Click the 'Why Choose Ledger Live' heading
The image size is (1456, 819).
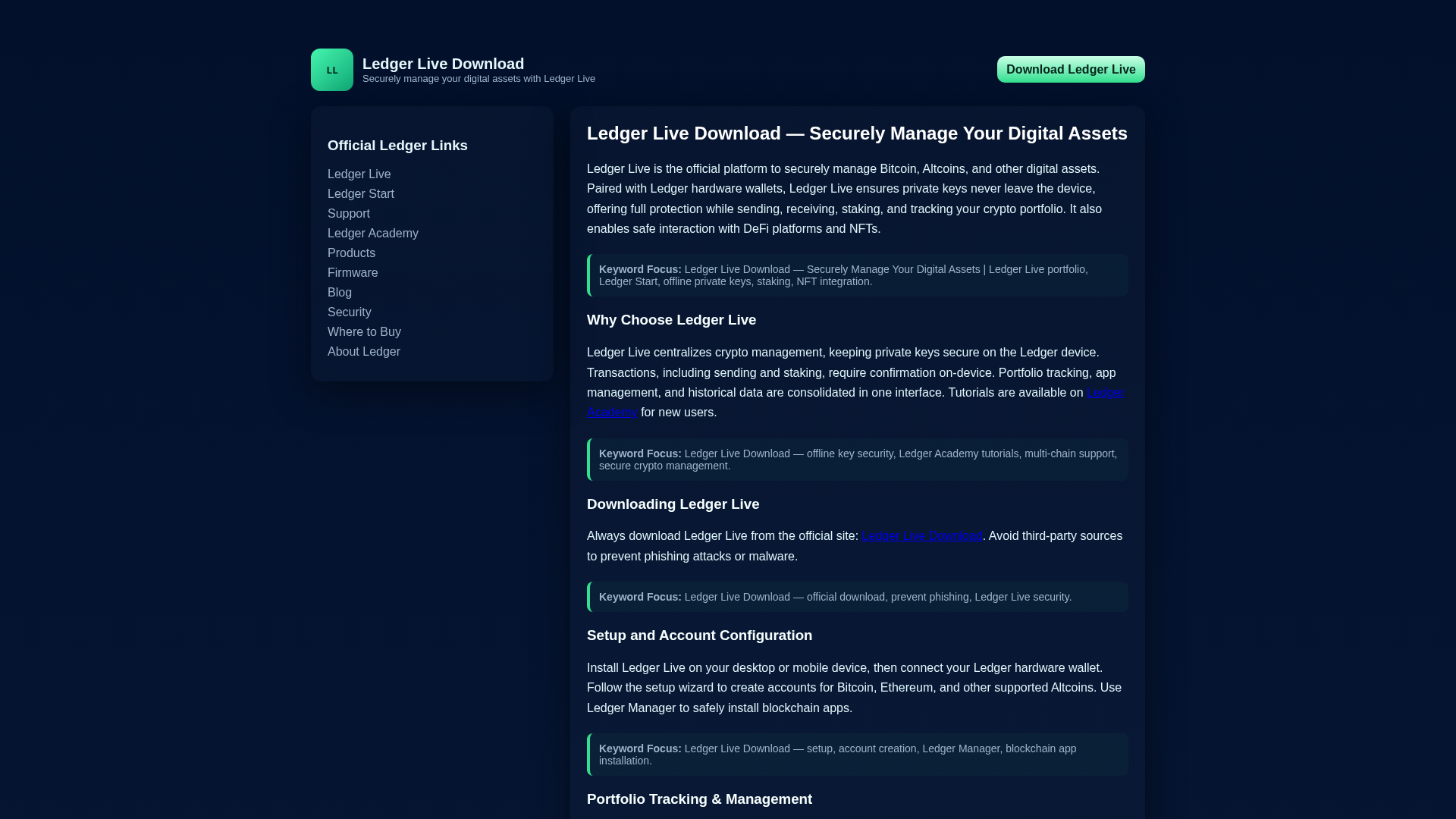(x=671, y=320)
